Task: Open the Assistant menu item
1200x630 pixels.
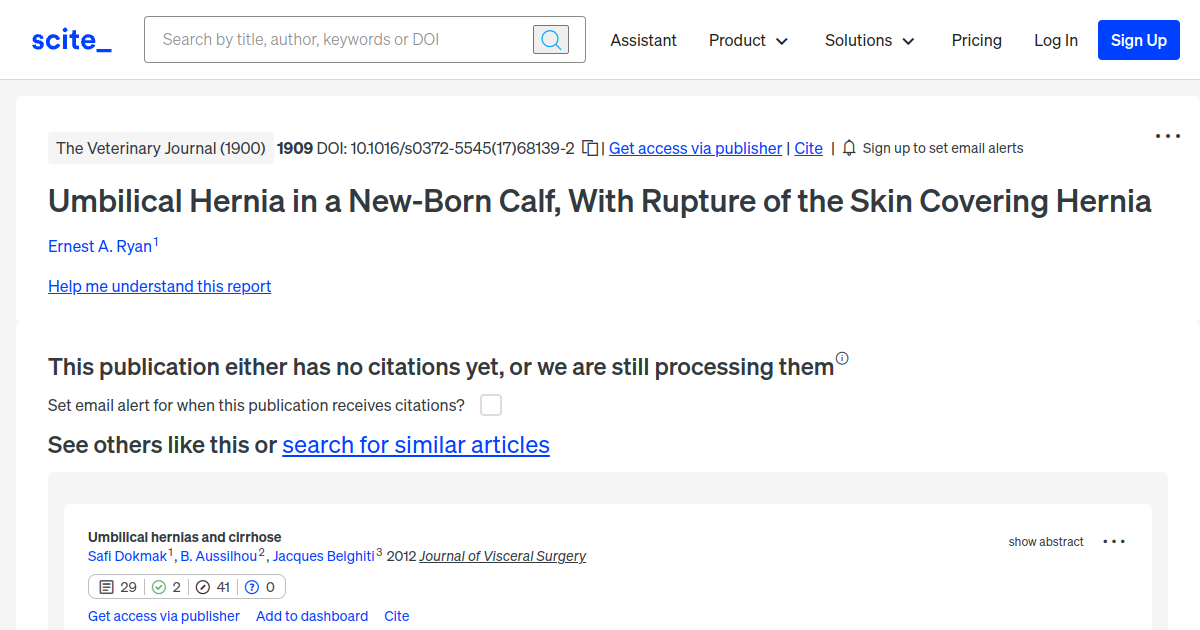Action: (643, 40)
